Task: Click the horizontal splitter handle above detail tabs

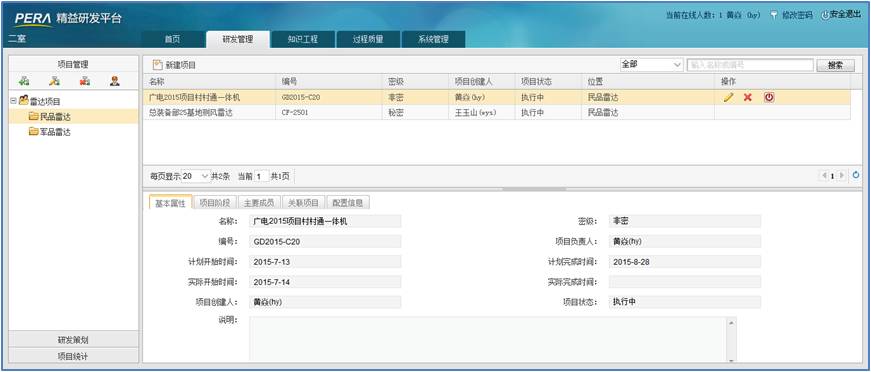Action: click(534, 189)
